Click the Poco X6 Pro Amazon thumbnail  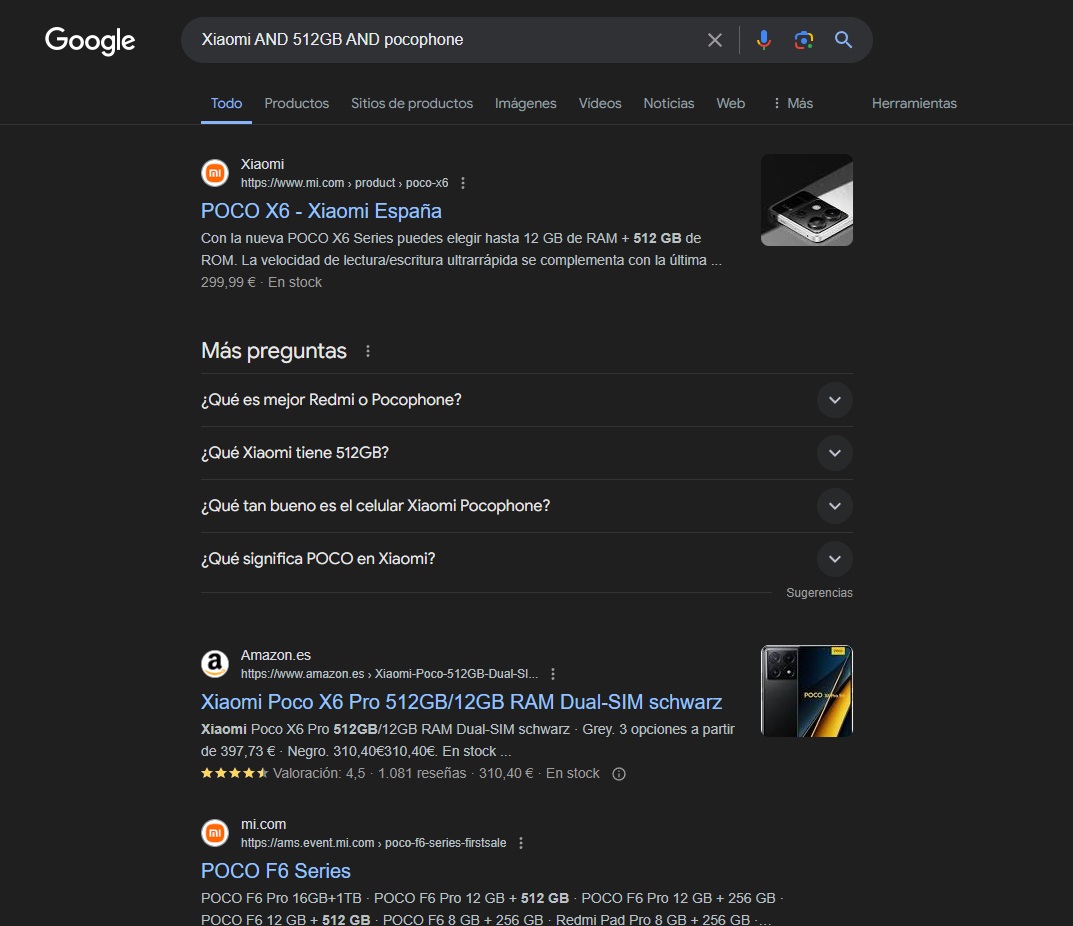(x=806, y=691)
